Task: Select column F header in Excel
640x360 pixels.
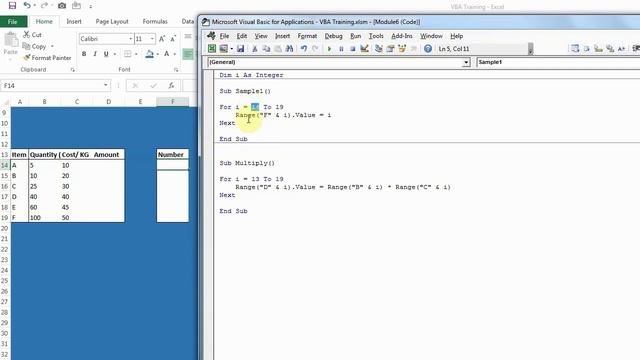Action: (173, 102)
